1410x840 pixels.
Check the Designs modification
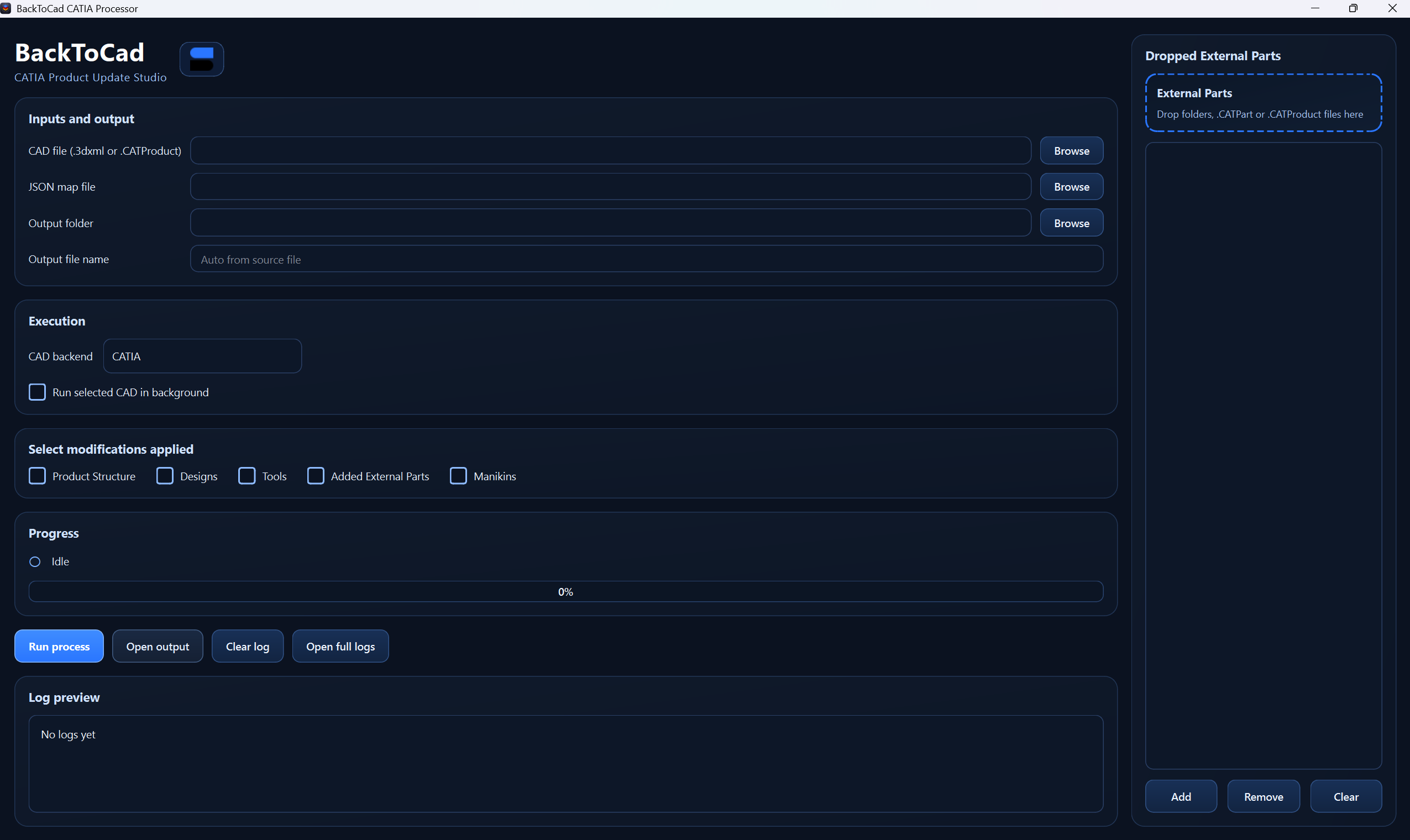(165, 476)
